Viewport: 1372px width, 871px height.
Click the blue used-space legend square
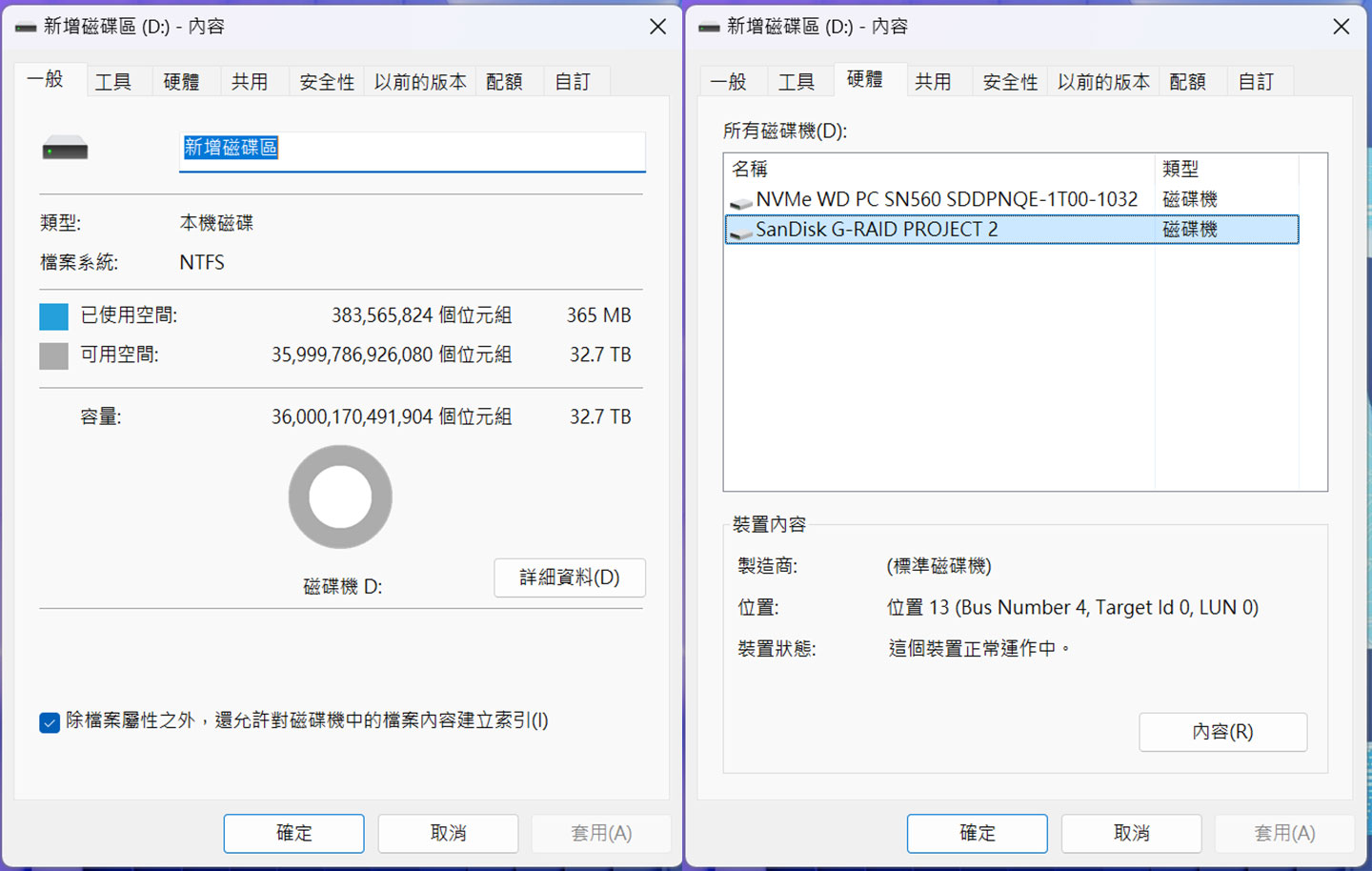pyautogui.click(x=52, y=315)
